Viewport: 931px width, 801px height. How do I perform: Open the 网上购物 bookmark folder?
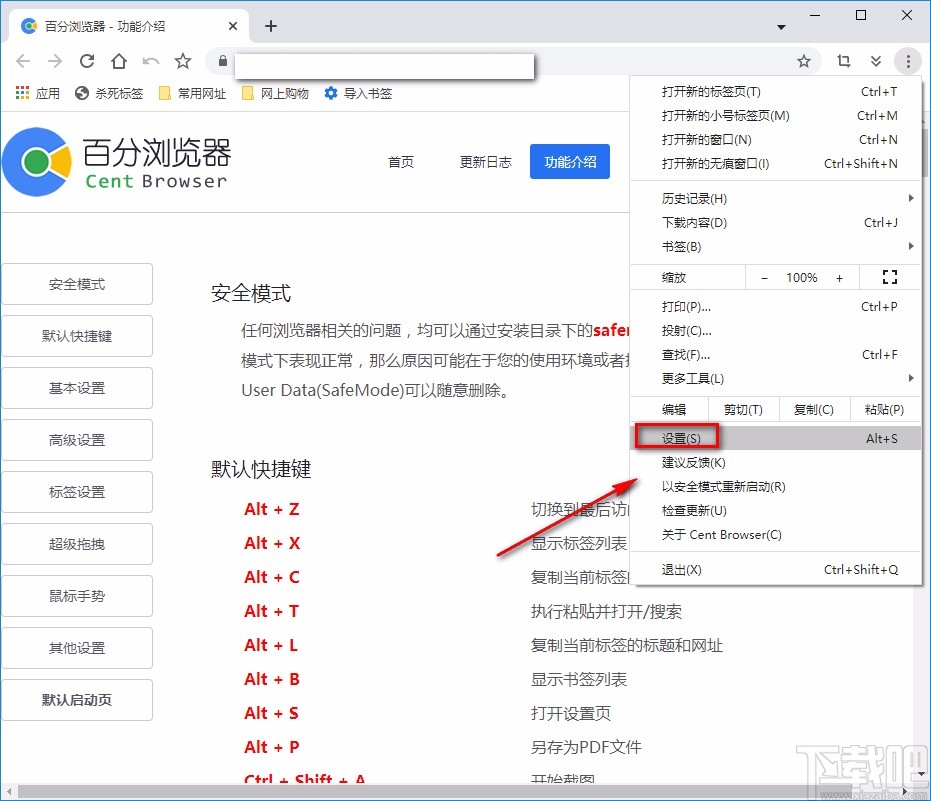point(276,93)
